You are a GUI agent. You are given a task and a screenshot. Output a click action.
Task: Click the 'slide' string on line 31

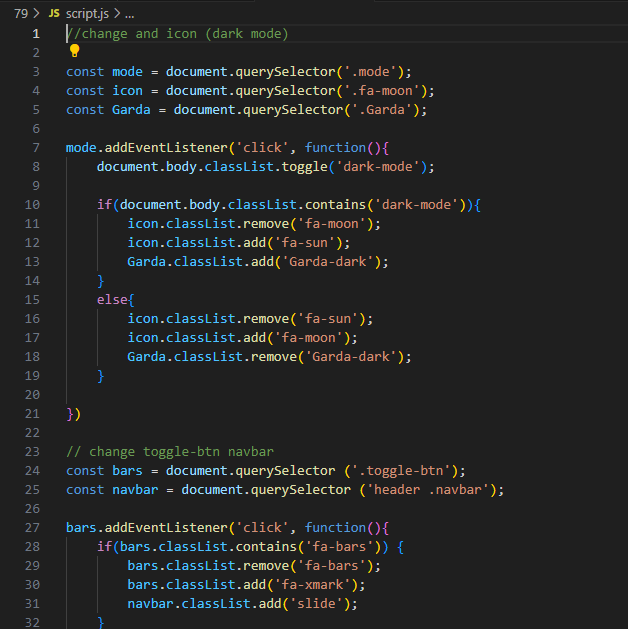pos(316,603)
